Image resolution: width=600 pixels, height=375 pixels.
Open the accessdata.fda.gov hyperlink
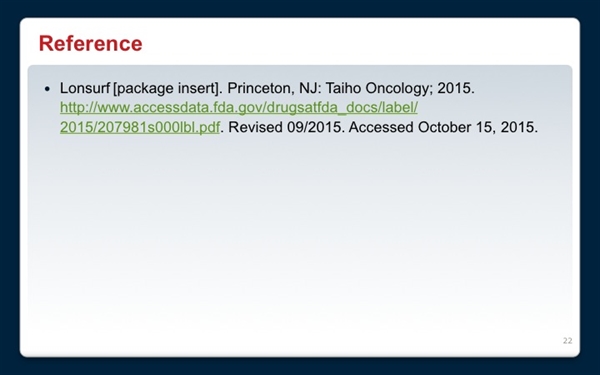tap(239, 108)
